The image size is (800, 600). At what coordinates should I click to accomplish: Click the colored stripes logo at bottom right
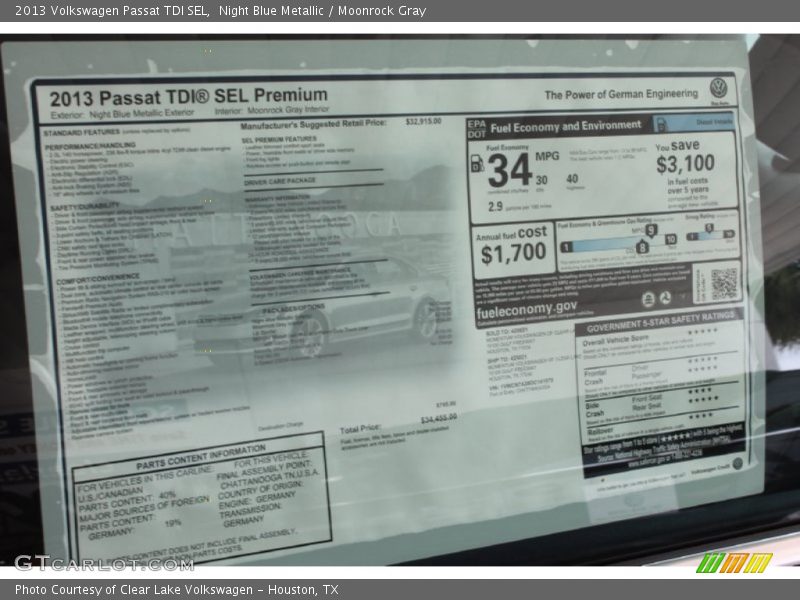pyautogui.click(x=734, y=563)
